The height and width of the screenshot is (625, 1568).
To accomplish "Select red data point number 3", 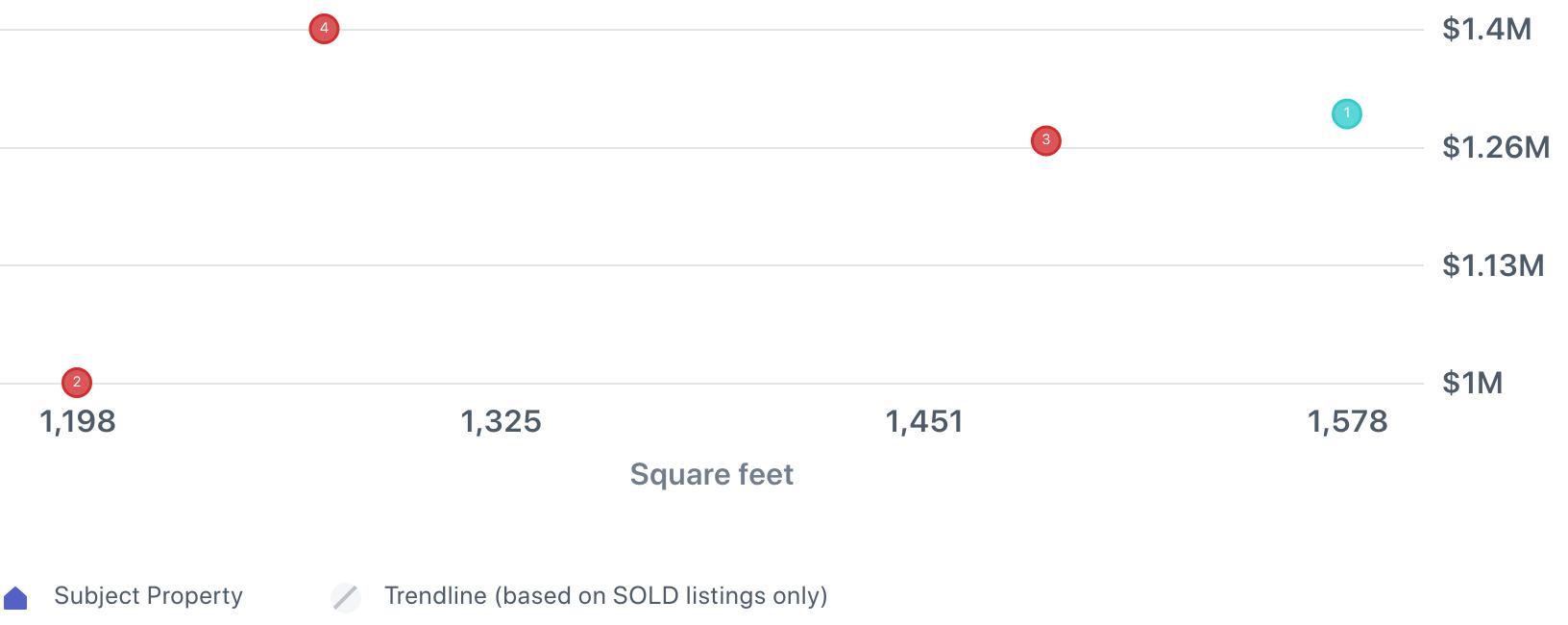I will 1045,140.
